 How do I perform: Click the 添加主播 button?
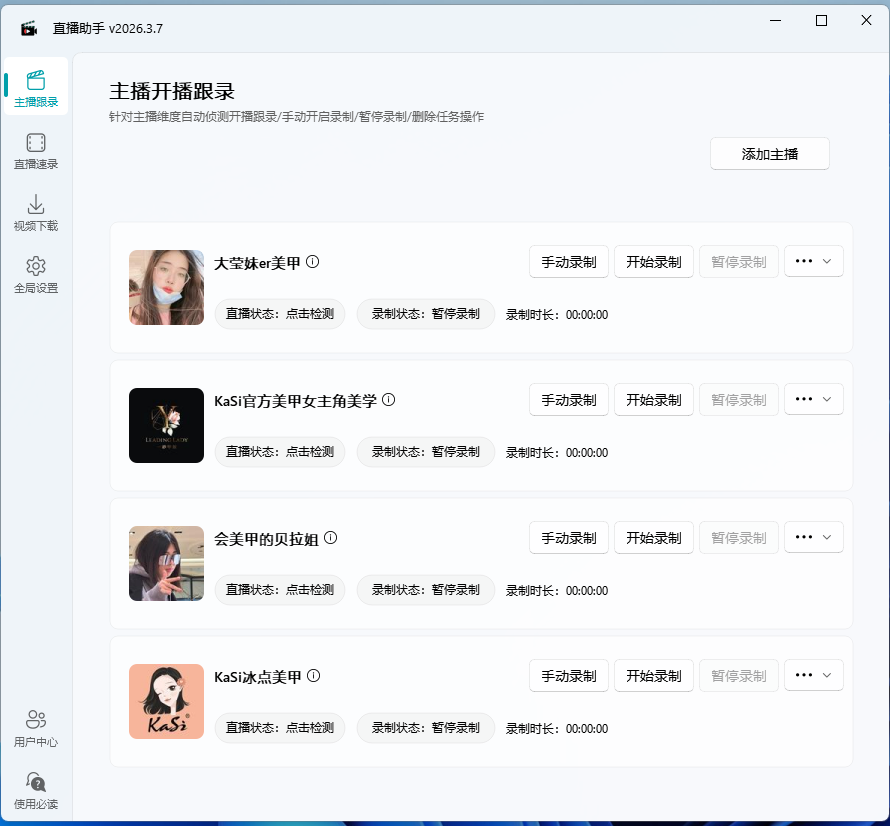[769, 153]
